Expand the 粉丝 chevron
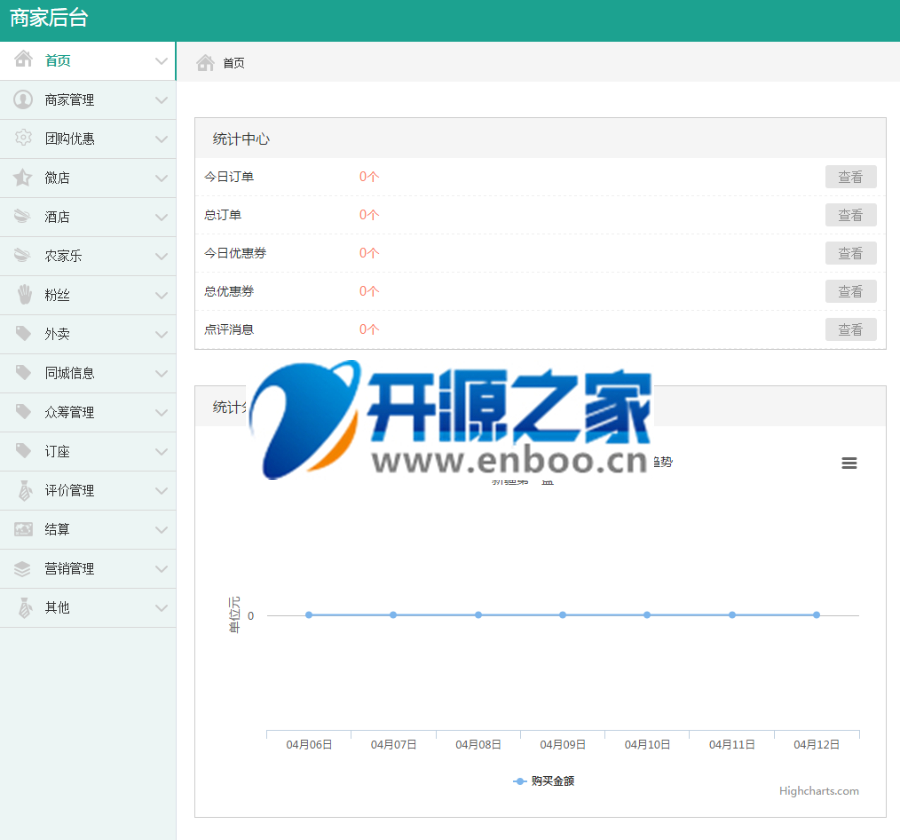This screenshot has width=900, height=840. 161,295
